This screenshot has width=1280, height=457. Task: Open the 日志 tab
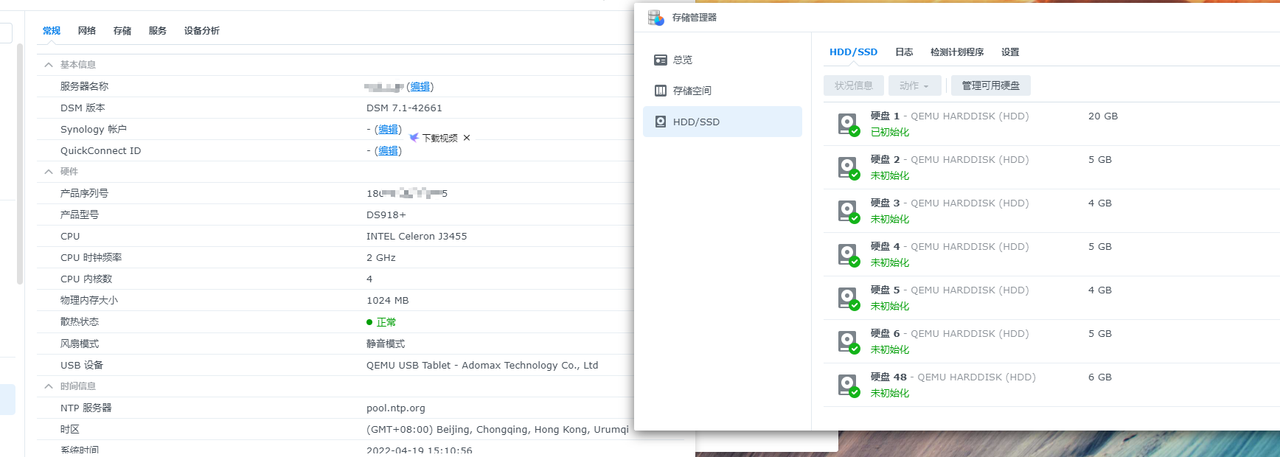(x=904, y=52)
